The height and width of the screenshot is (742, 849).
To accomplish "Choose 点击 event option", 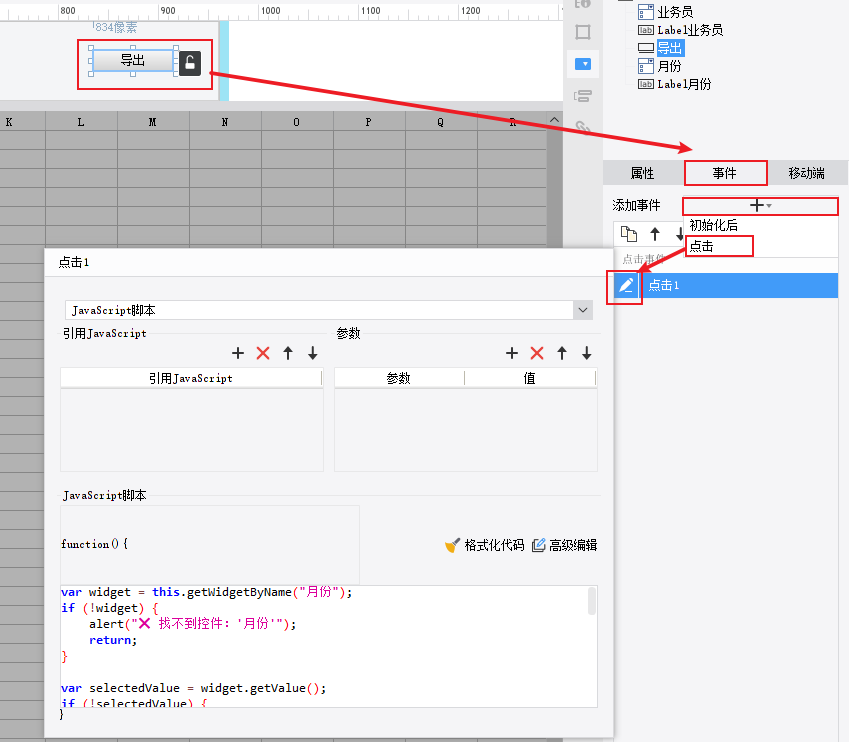I will [702, 246].
